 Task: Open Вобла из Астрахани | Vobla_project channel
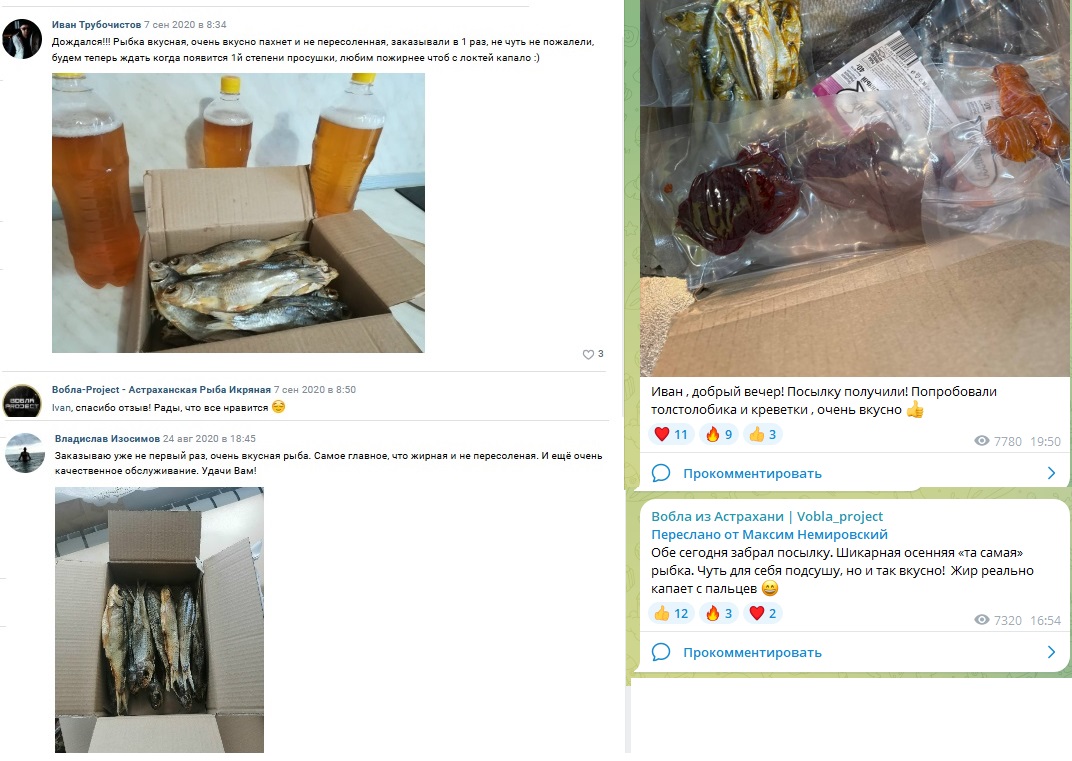coord(766,516)
